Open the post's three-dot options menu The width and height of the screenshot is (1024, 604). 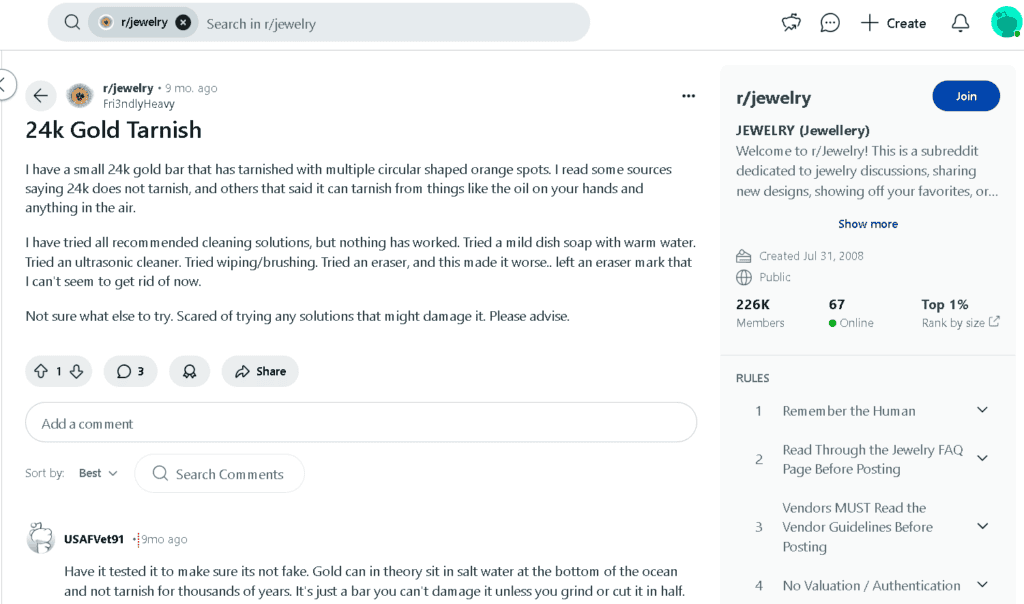coord(688,96)
